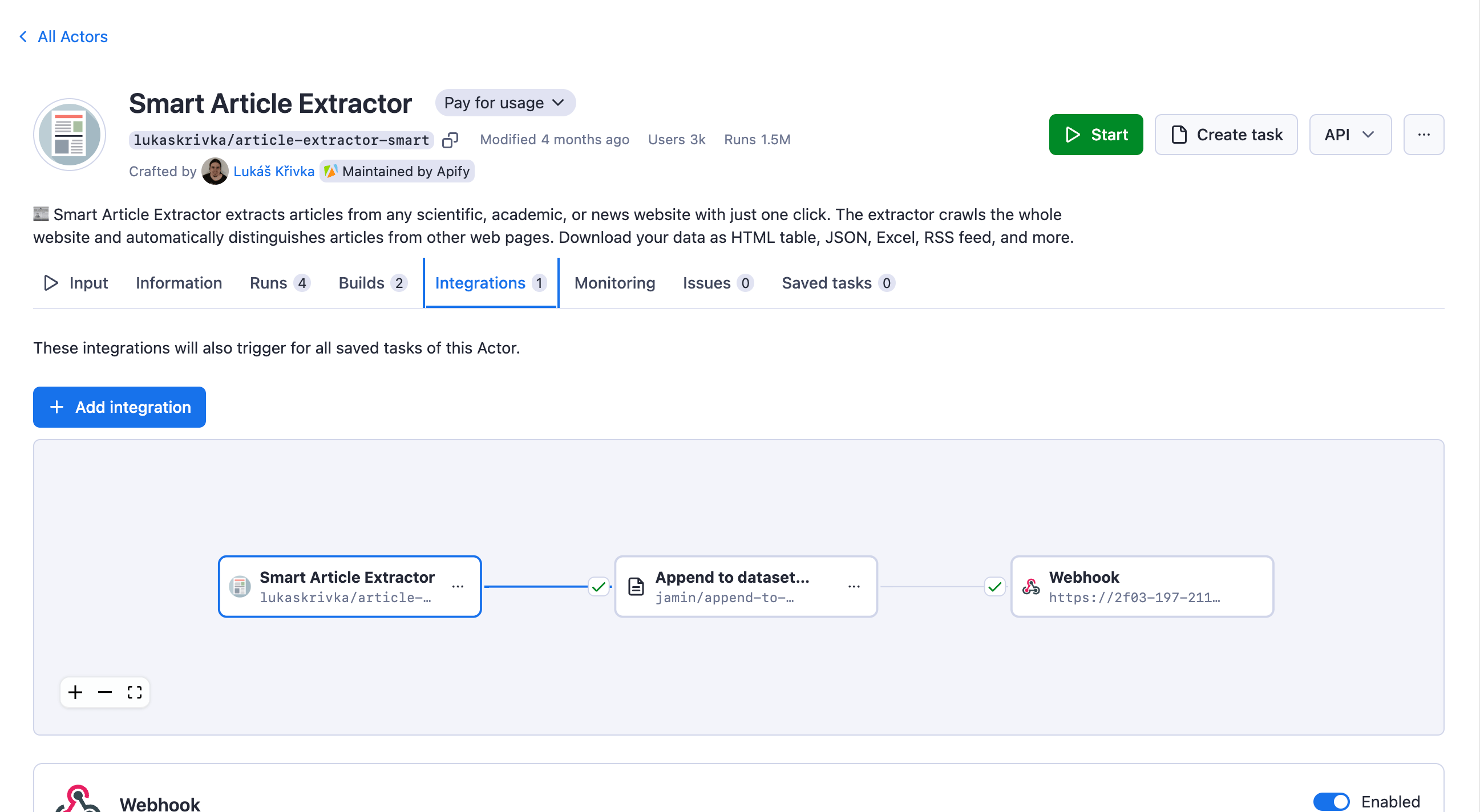Click the lukaskrivka/article-extractor-smart identifier
Screen dimensions: 1480x812
(281, 140)
